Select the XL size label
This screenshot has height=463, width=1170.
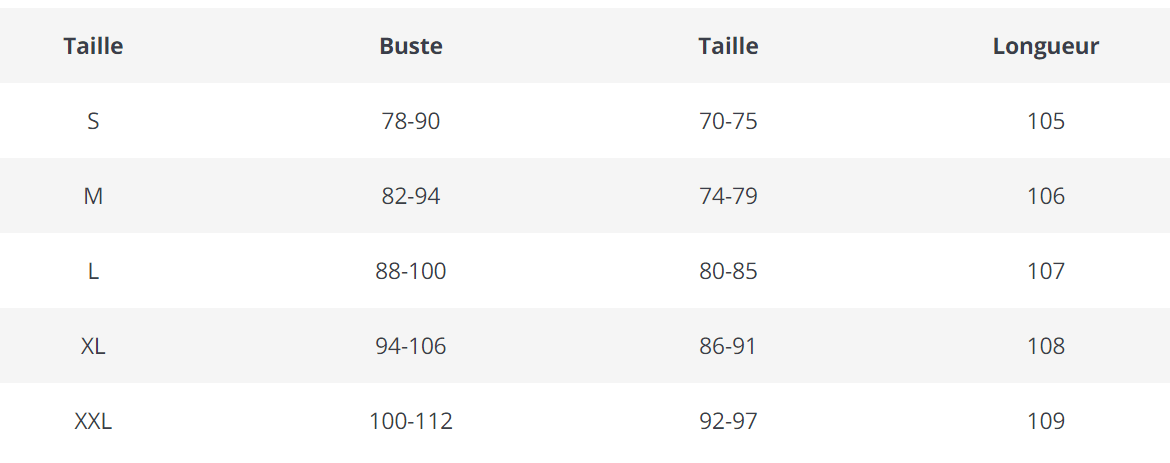[x=93, y=346]
